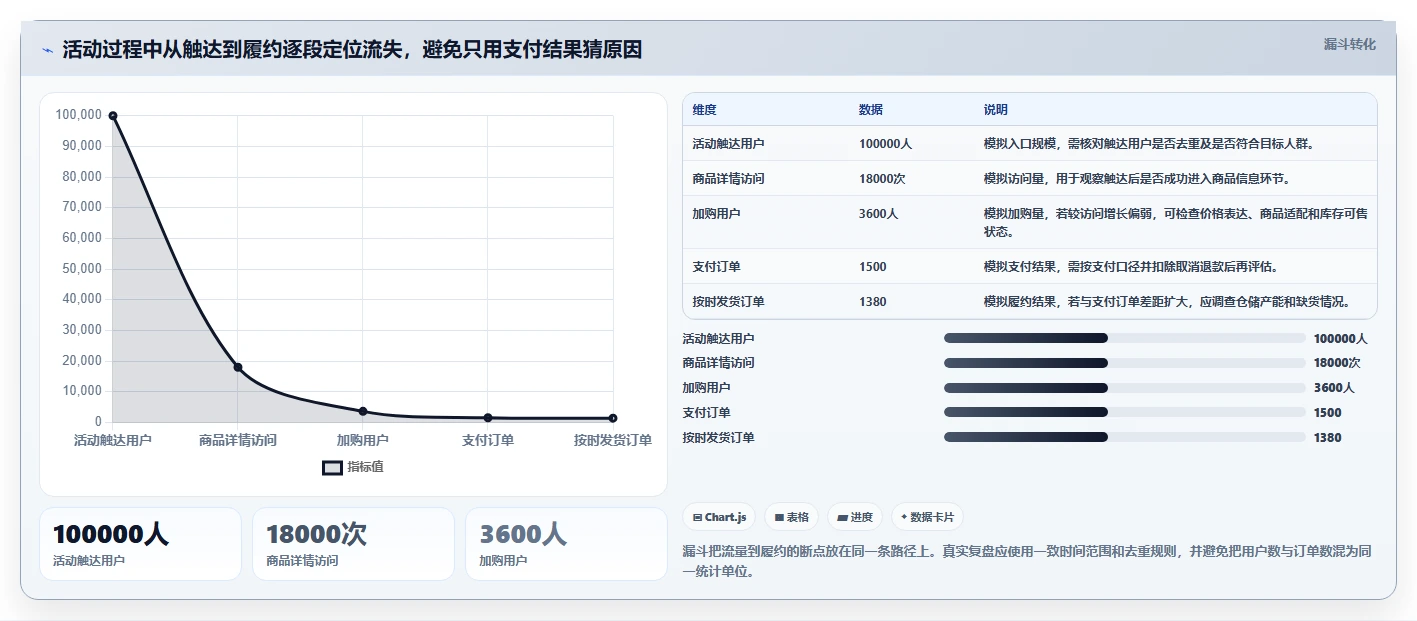This screenshot has width=1417, height=621.
Task: Click the 按时发货订单 x-axis label on the chart
Action: [613, 440]
